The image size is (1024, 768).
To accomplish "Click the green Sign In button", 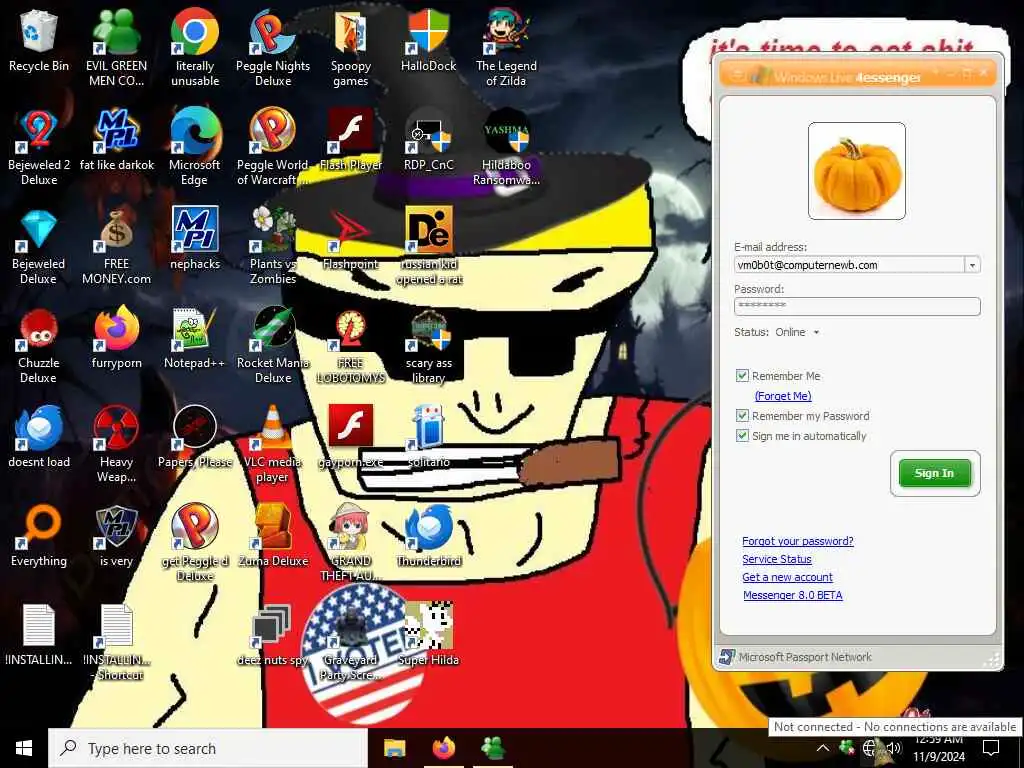I will pos(935,473).
